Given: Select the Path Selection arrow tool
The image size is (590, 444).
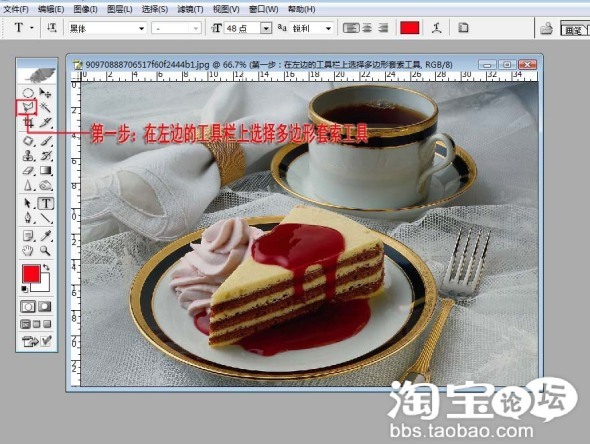Looking at the screenshot, I should (x=28, y=204).
